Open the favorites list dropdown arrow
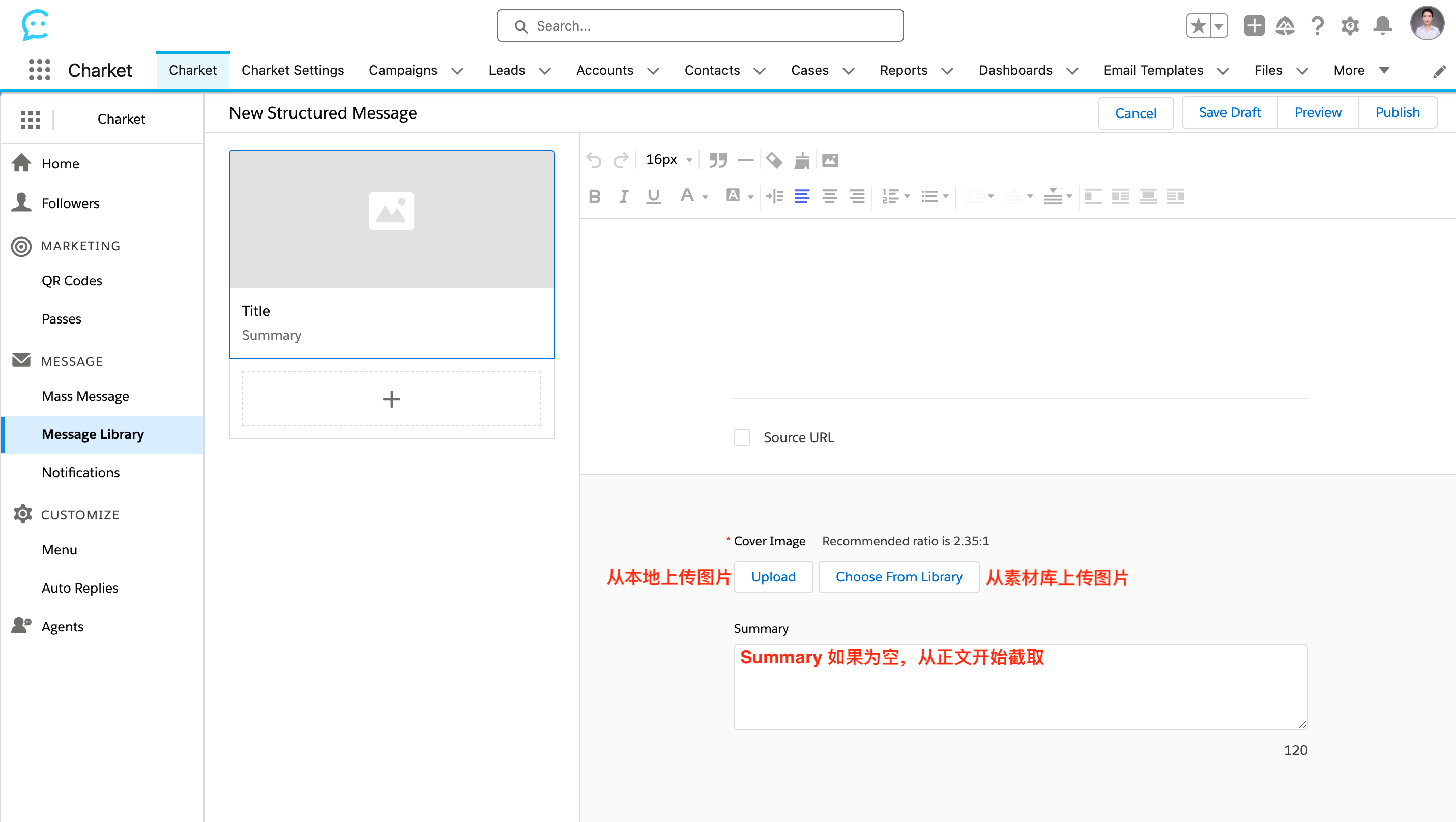The image size is (1456, 822). pos(1218,26)
